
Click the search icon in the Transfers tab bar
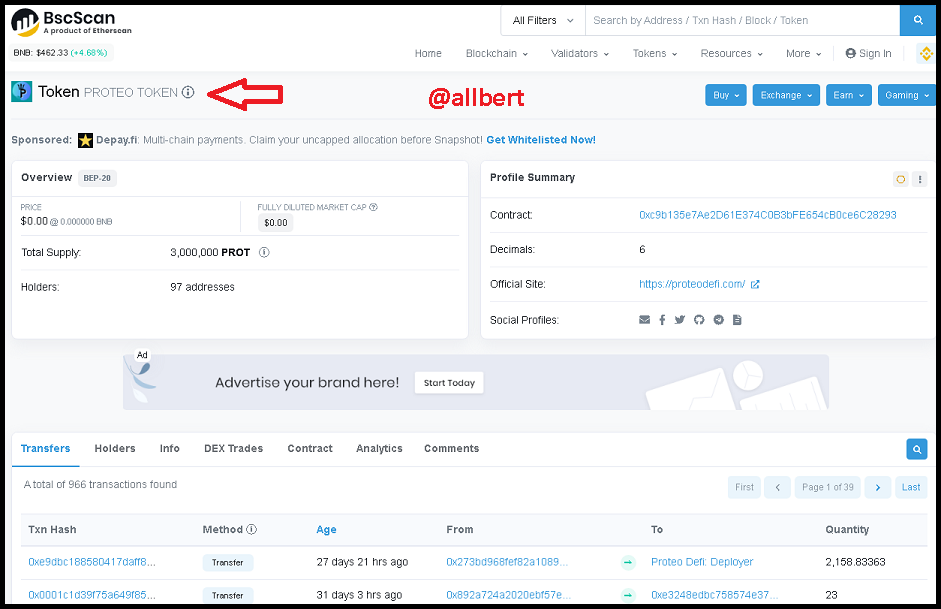click(916, 449)
